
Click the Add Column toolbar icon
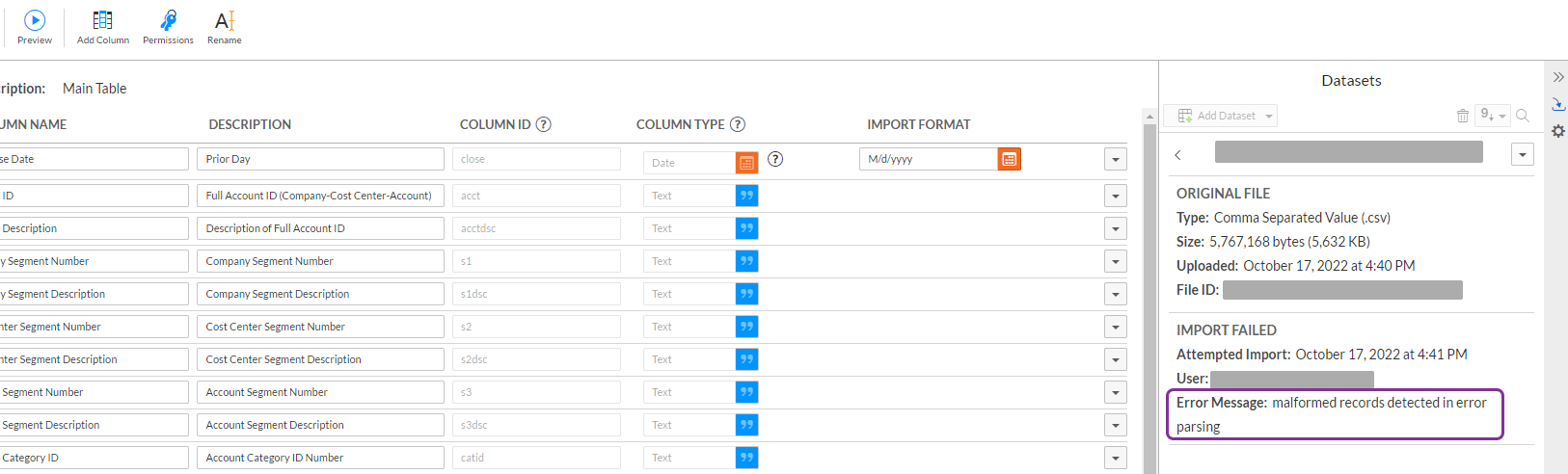click(x=102, y=20)
